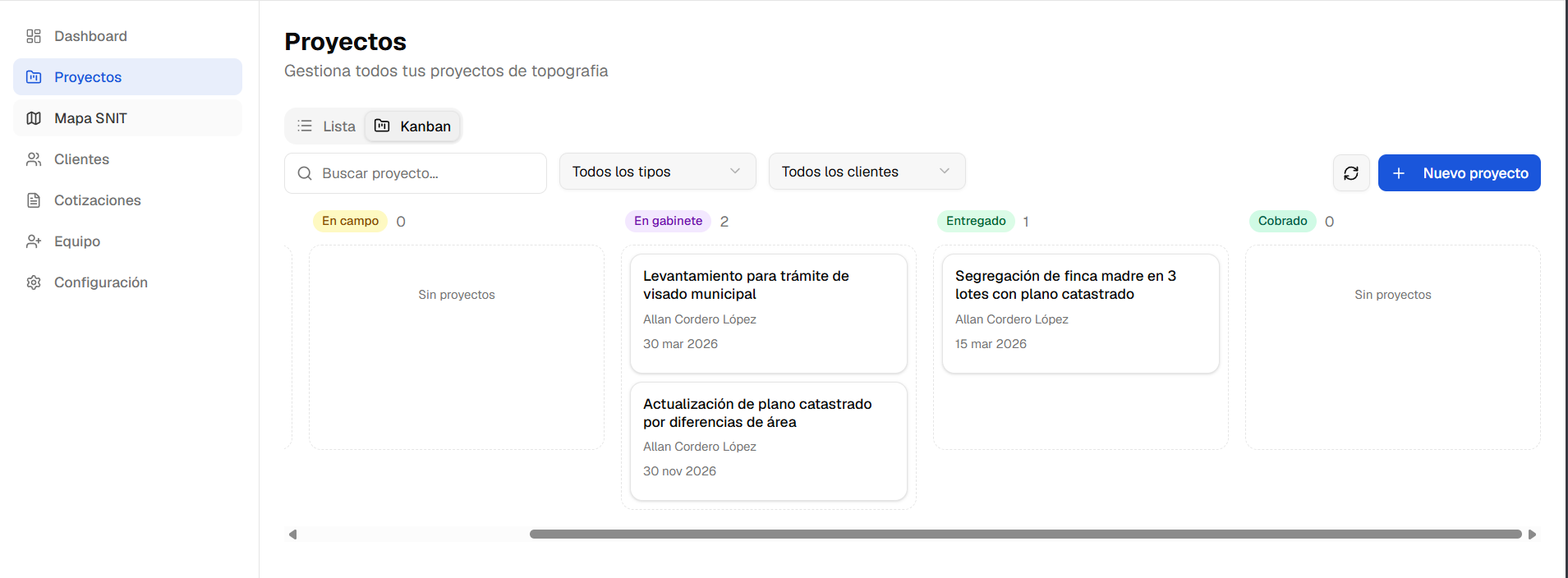Viewport: 1568px width, 578px height.
Task: Open the Segregación de finca madre project card
Action: [1079, 313]
